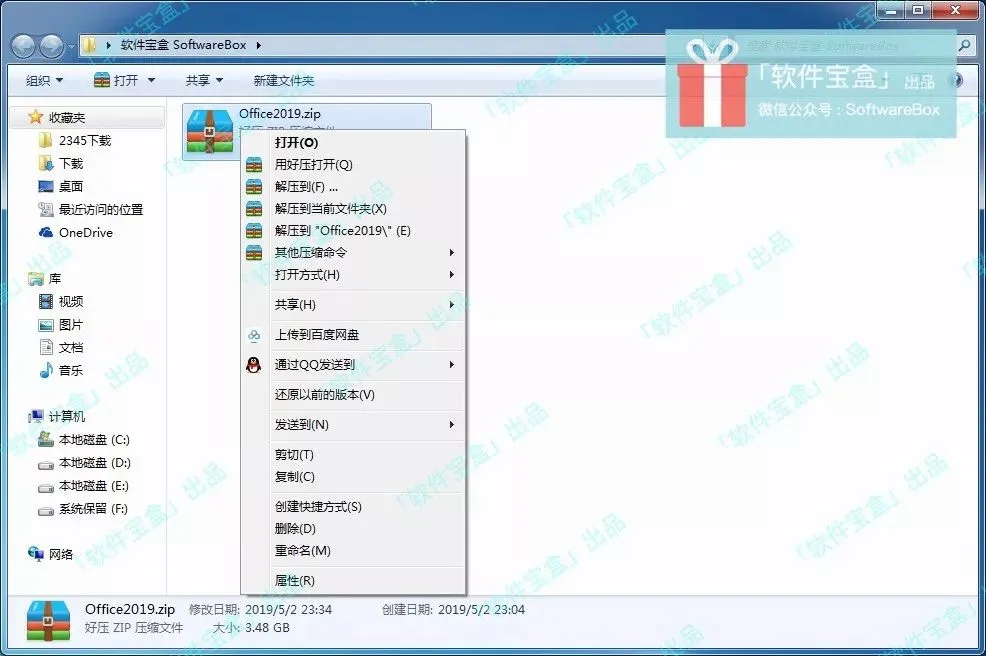This screenshot has height=656, width=986.
Task: Click the HaoZip icon beside 其他压缩命令
Action: pos(254,253)
